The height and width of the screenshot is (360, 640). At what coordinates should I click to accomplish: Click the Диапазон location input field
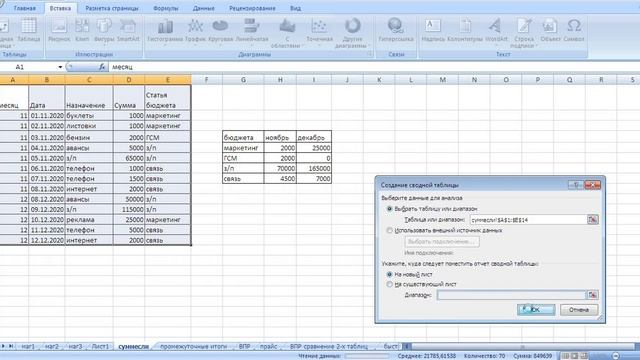point(511,295)
